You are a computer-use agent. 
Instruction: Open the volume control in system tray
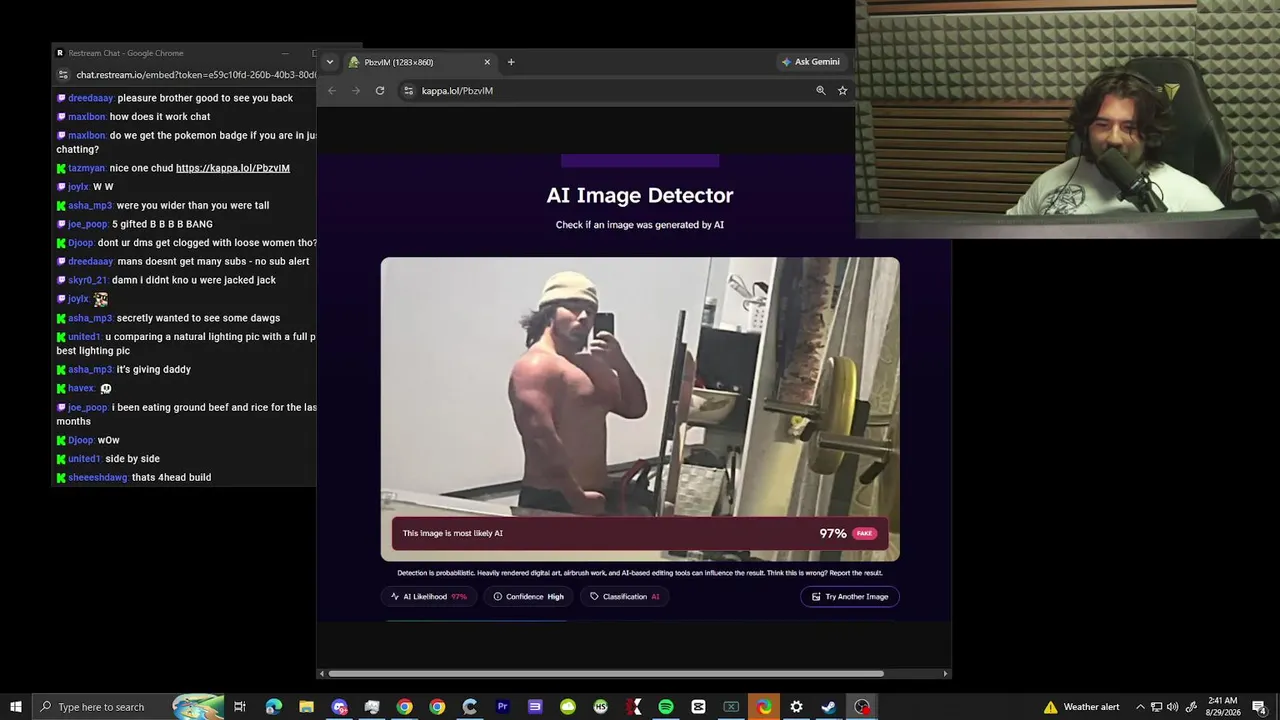[1172, 707]
